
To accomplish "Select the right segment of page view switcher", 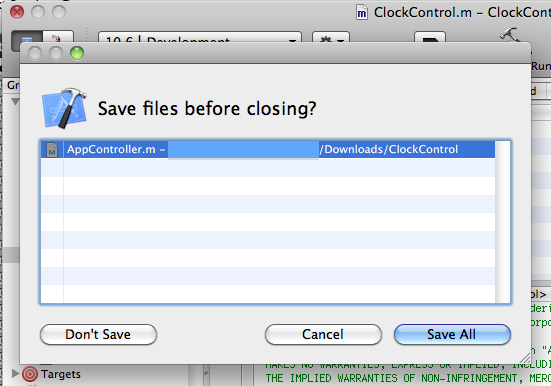I will tap(58, 38).
